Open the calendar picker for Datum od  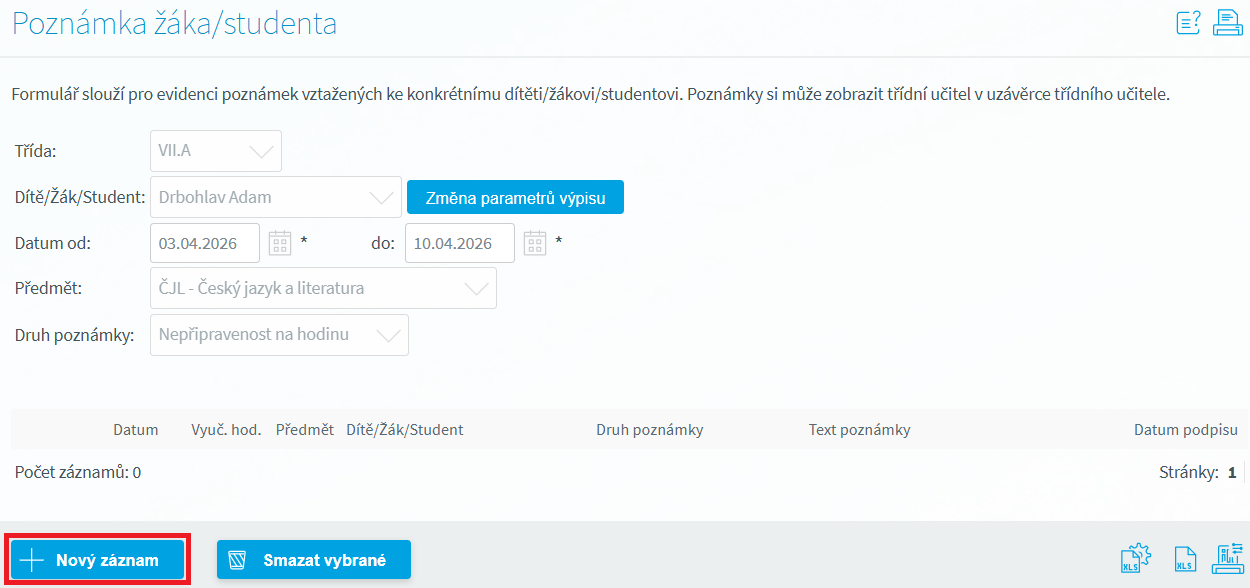[280, 243]
